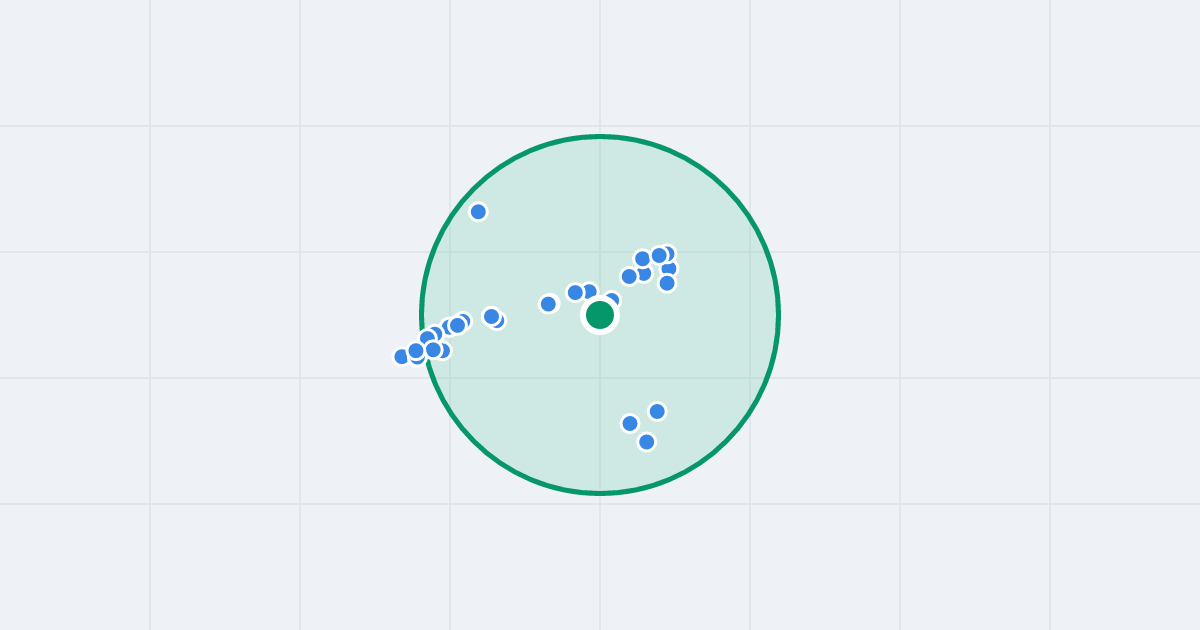
Task: Choose the leftmost of the three lower blue dots
Action: [630, 423]
